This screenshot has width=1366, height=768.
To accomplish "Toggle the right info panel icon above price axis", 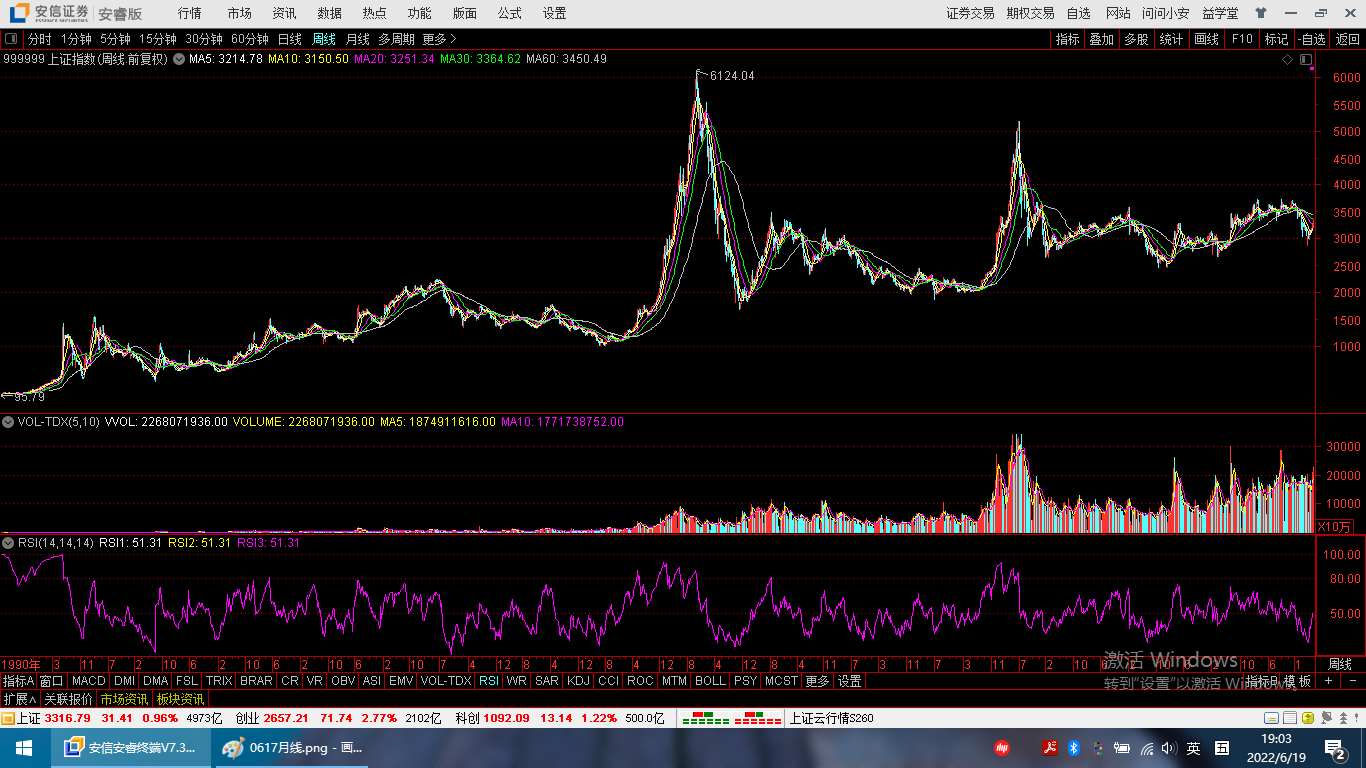I will pos(1306,60).
